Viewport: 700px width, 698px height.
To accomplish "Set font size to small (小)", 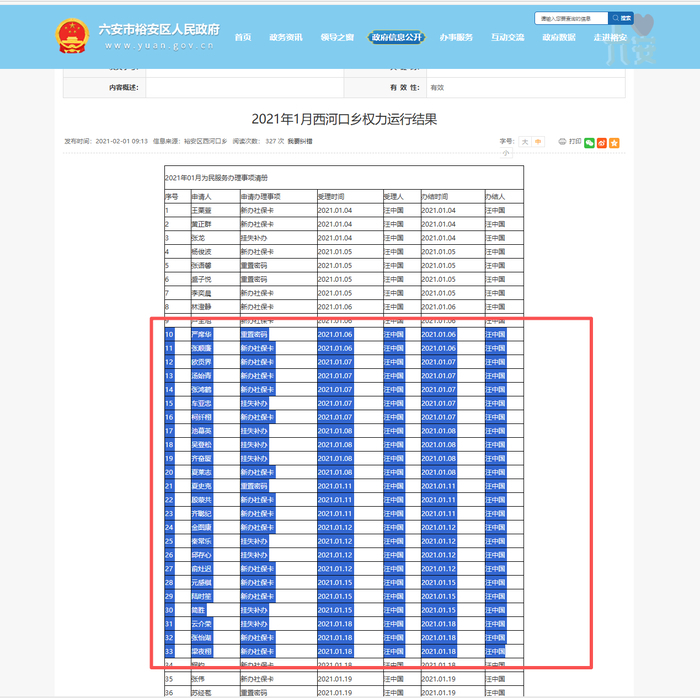I will [x=506, y=153].
